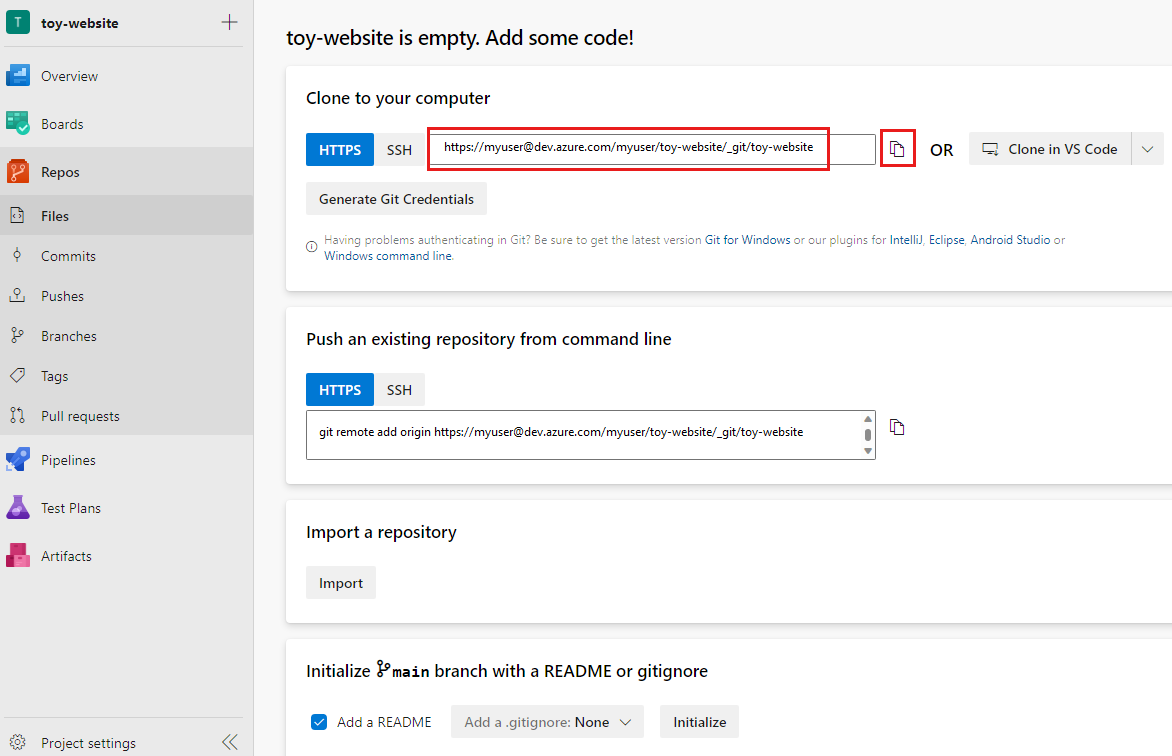Click the Pushes icon
Screen dimensions: 1172x756
tap(17, 295)
